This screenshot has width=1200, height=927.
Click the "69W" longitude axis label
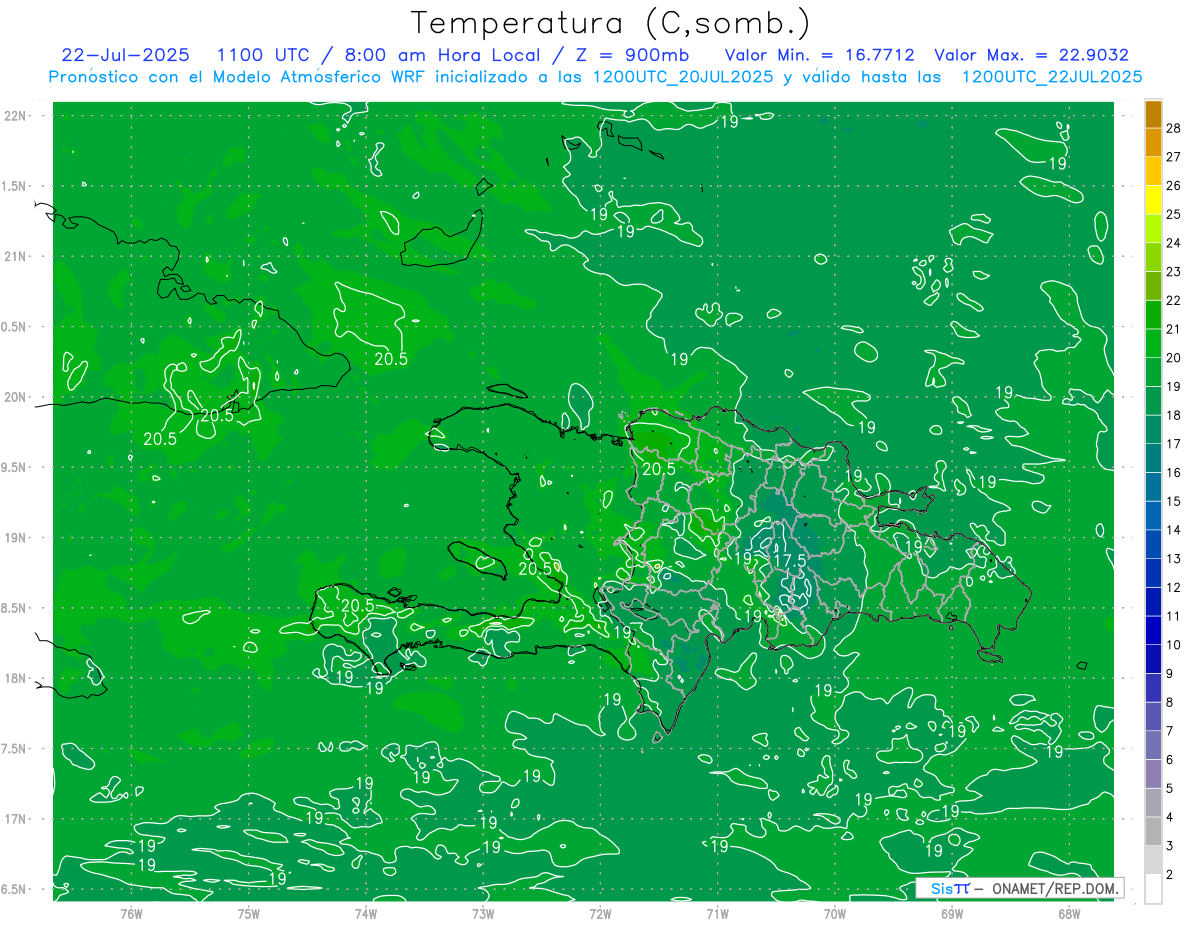coord(952,913)
